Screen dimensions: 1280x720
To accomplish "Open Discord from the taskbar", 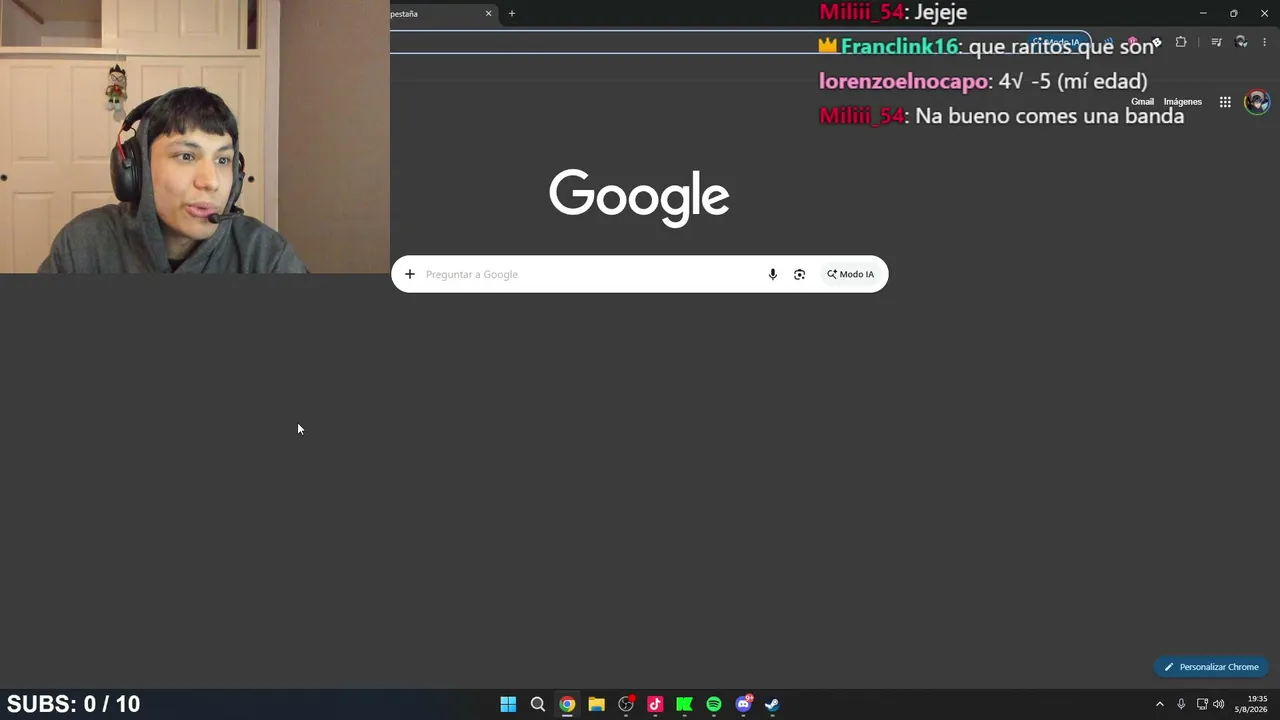I will [743, 704].
